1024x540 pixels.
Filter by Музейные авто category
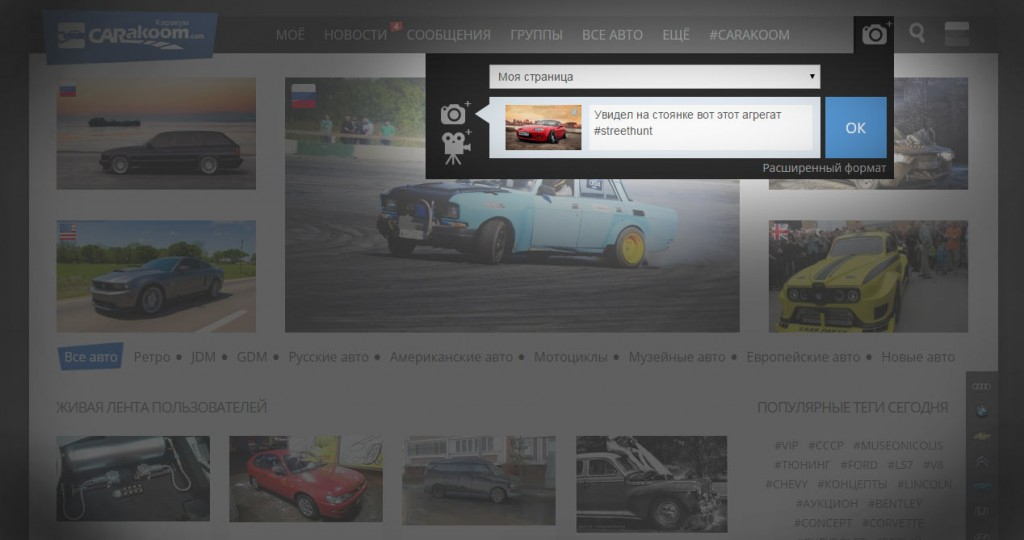click(677, 357)
